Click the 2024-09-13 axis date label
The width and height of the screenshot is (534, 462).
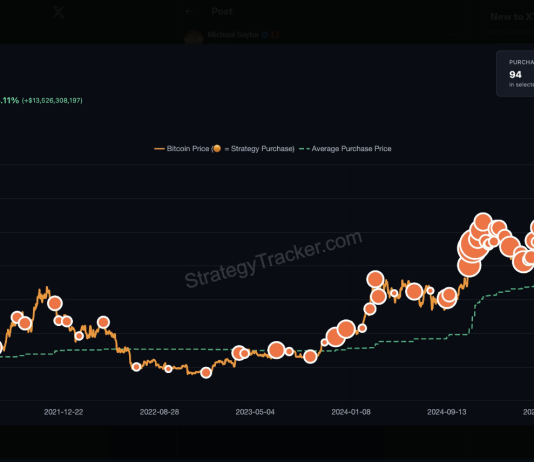point(447,412)
